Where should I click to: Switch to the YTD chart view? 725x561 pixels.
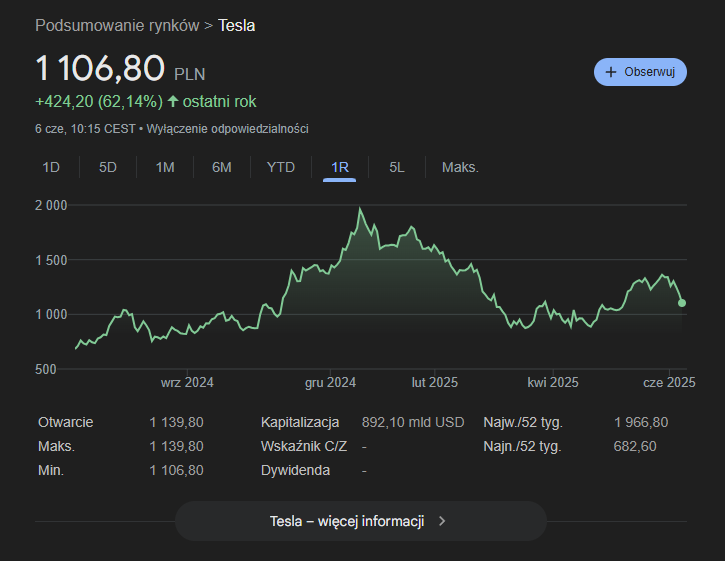coord(281,167)
